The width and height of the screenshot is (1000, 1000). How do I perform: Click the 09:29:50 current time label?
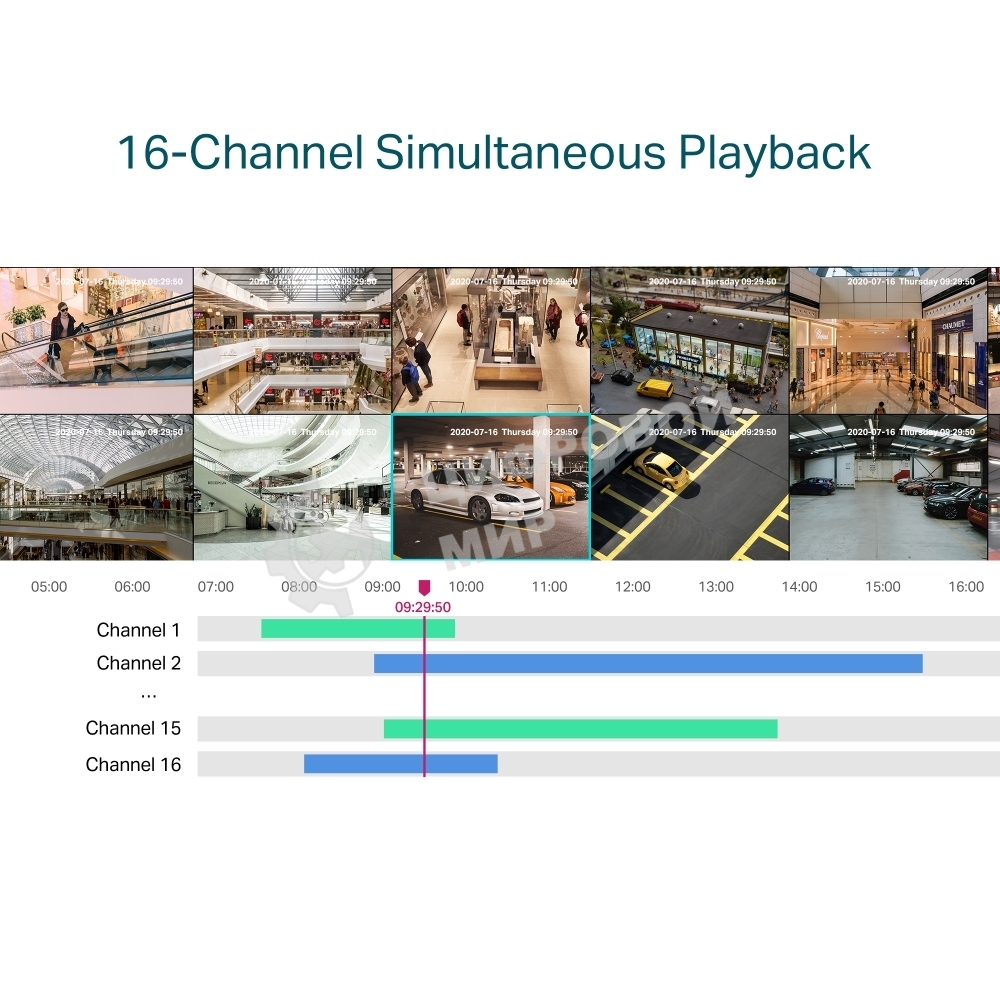pos(423,607)
